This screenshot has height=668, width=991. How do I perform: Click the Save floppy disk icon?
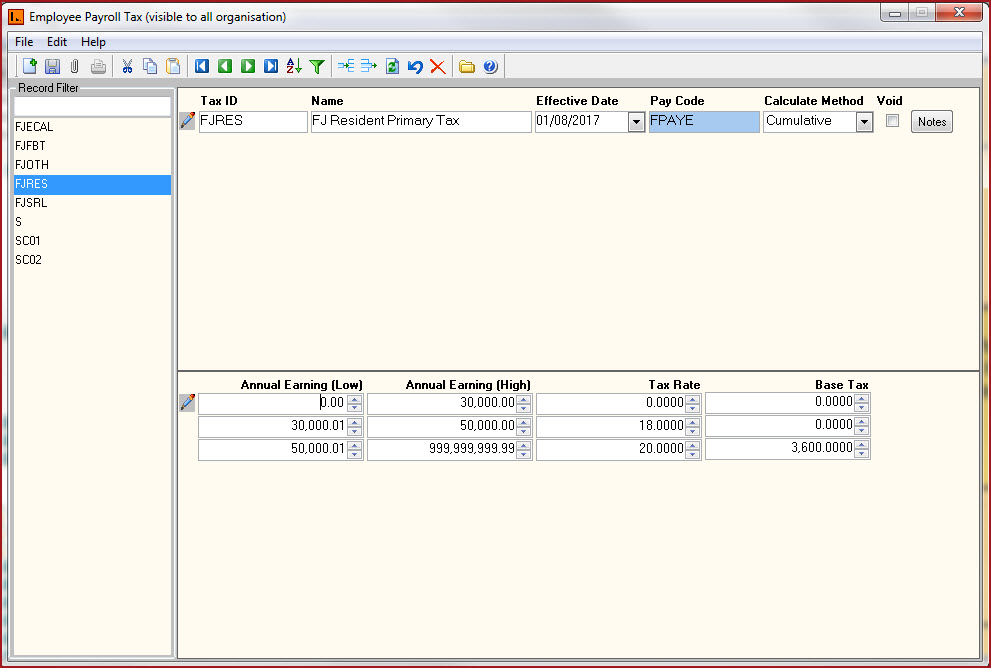pyautogui.click(x=52, y=66)
